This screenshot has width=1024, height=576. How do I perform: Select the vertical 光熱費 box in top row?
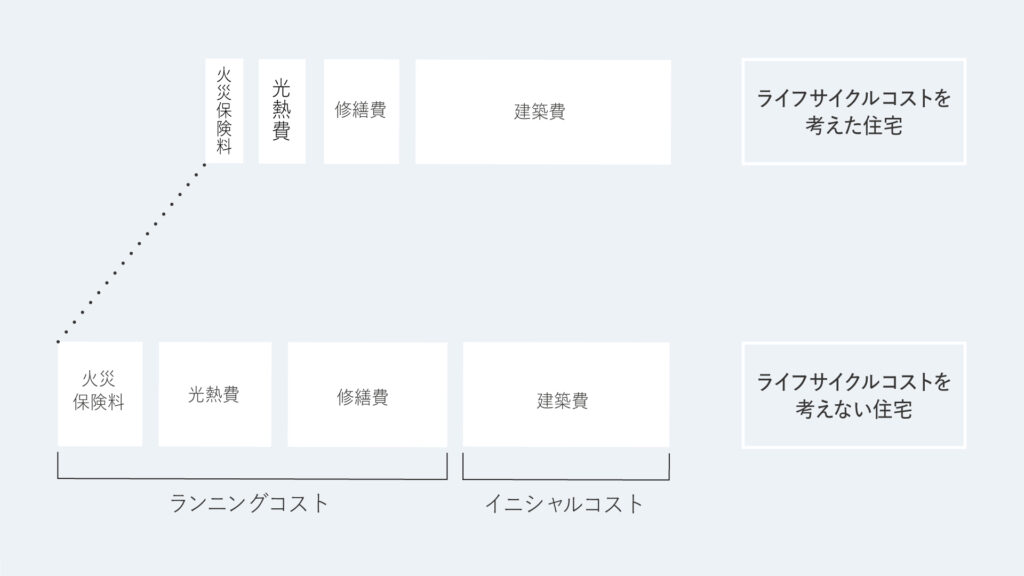coord(281,110)
